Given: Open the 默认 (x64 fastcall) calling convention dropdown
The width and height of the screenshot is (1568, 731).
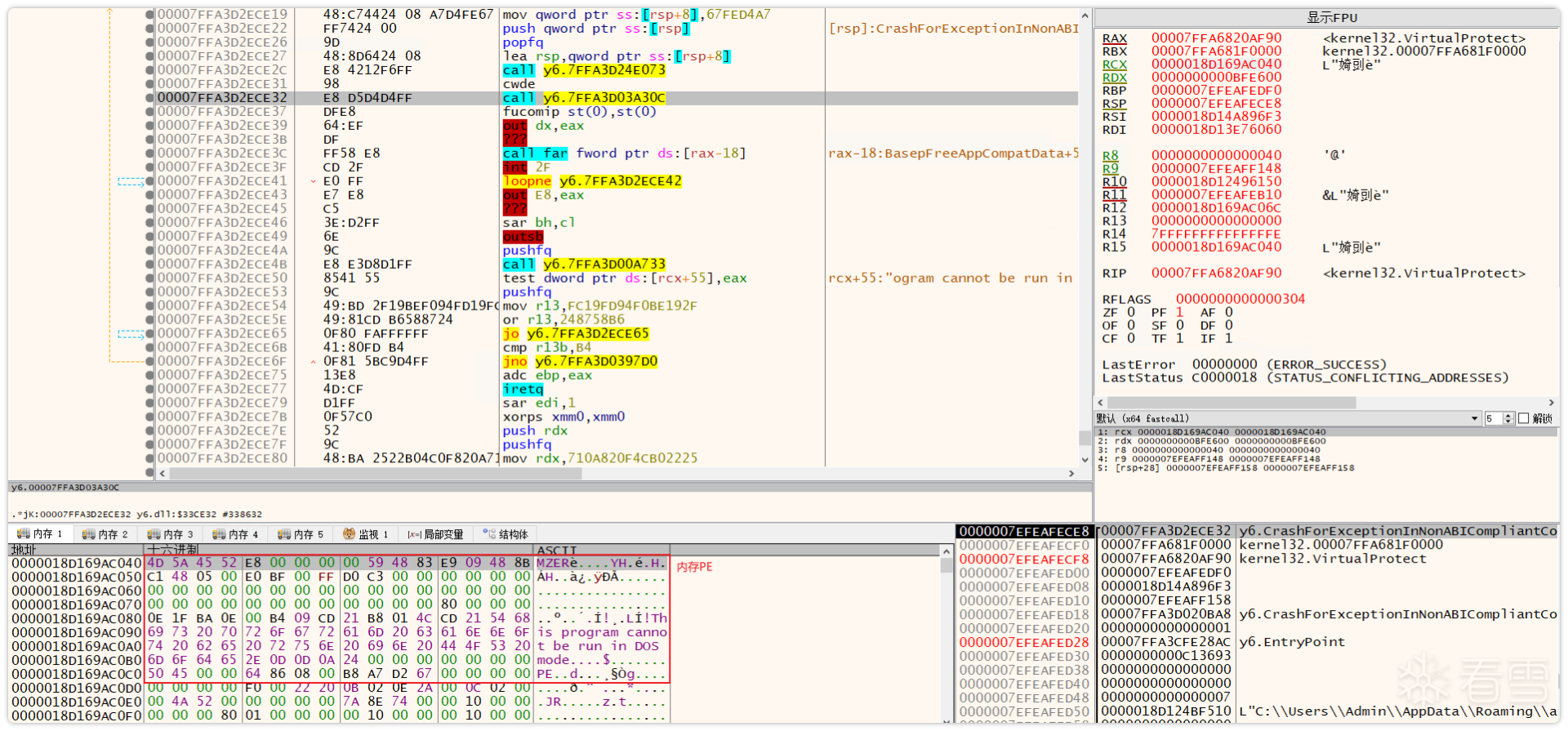Looking at the screenshot, I should pyautogui.click(x=1287, y=418).
